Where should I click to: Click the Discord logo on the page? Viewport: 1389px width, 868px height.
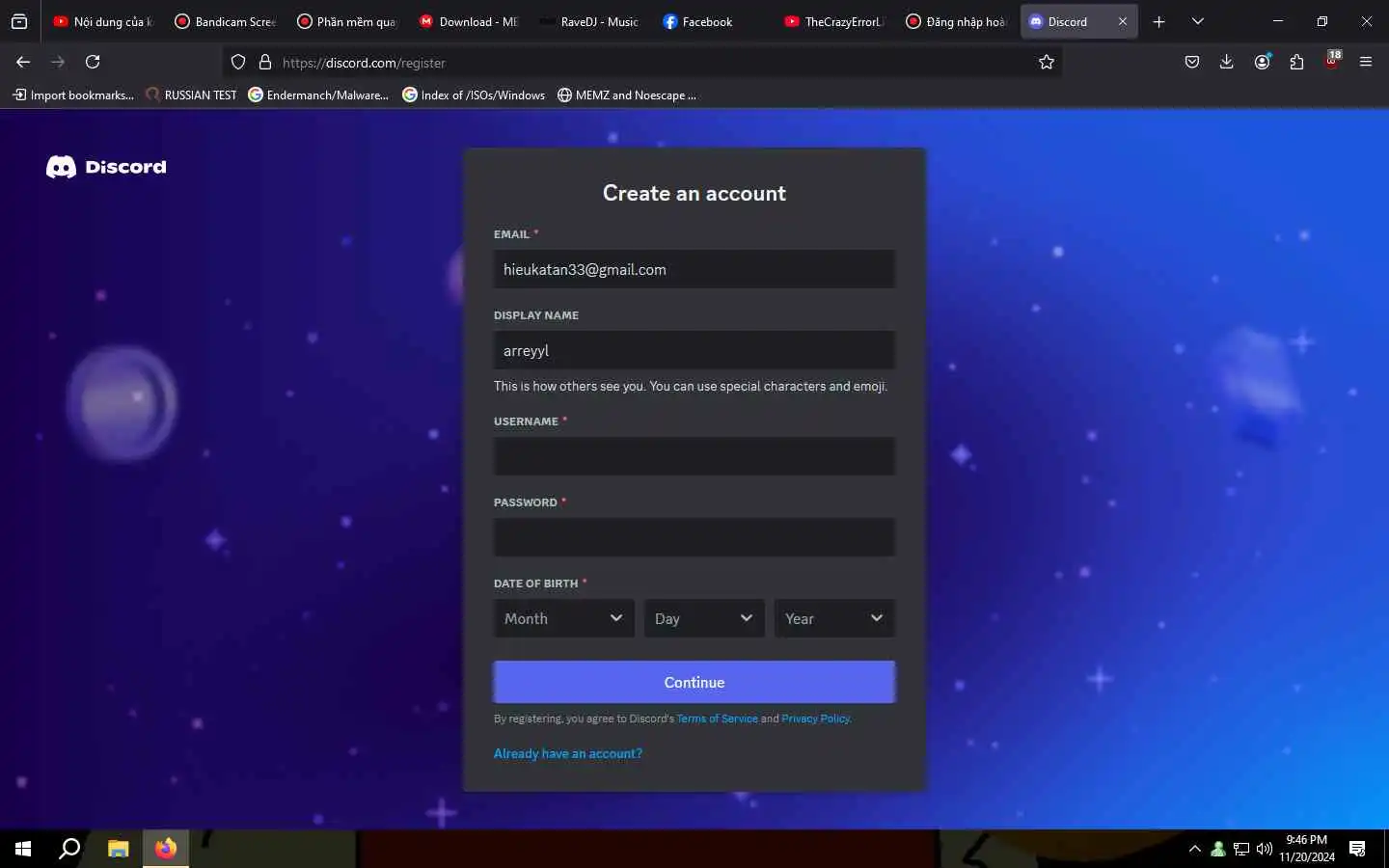[106, 167]
